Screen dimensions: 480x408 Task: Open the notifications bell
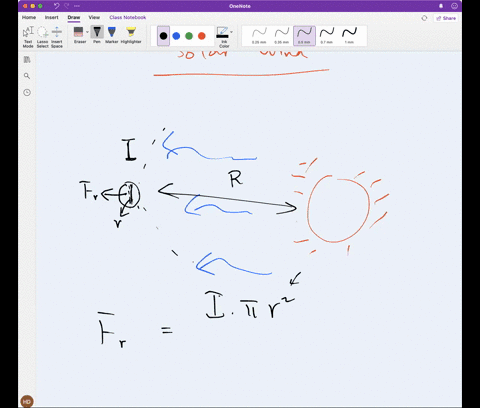click(x=441, y=6)
